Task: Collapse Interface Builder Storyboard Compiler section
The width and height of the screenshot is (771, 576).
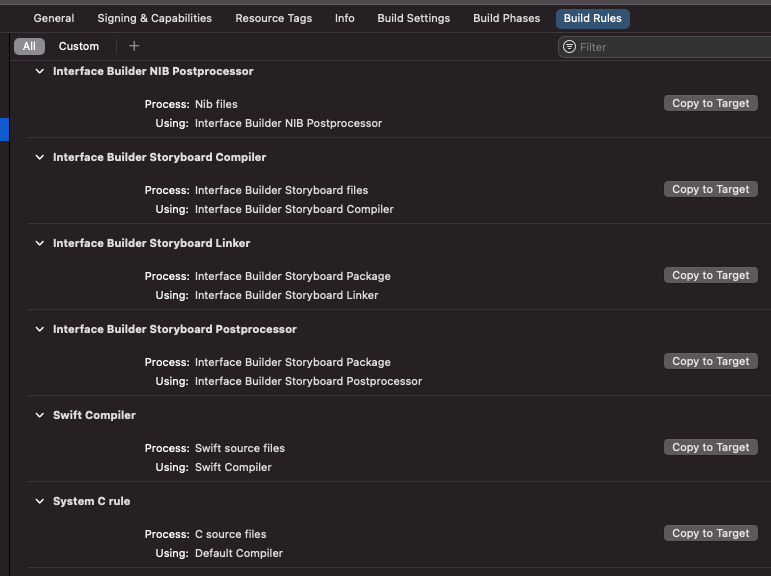Action: click(x=39, y=157)
